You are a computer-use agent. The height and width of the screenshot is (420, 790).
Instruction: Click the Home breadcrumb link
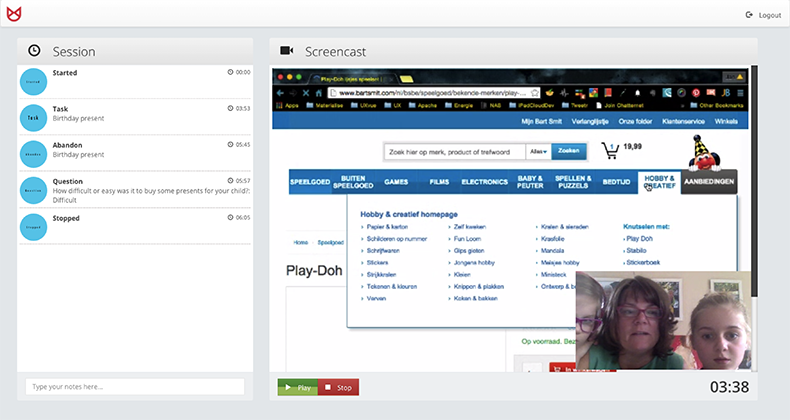point(301,243)
